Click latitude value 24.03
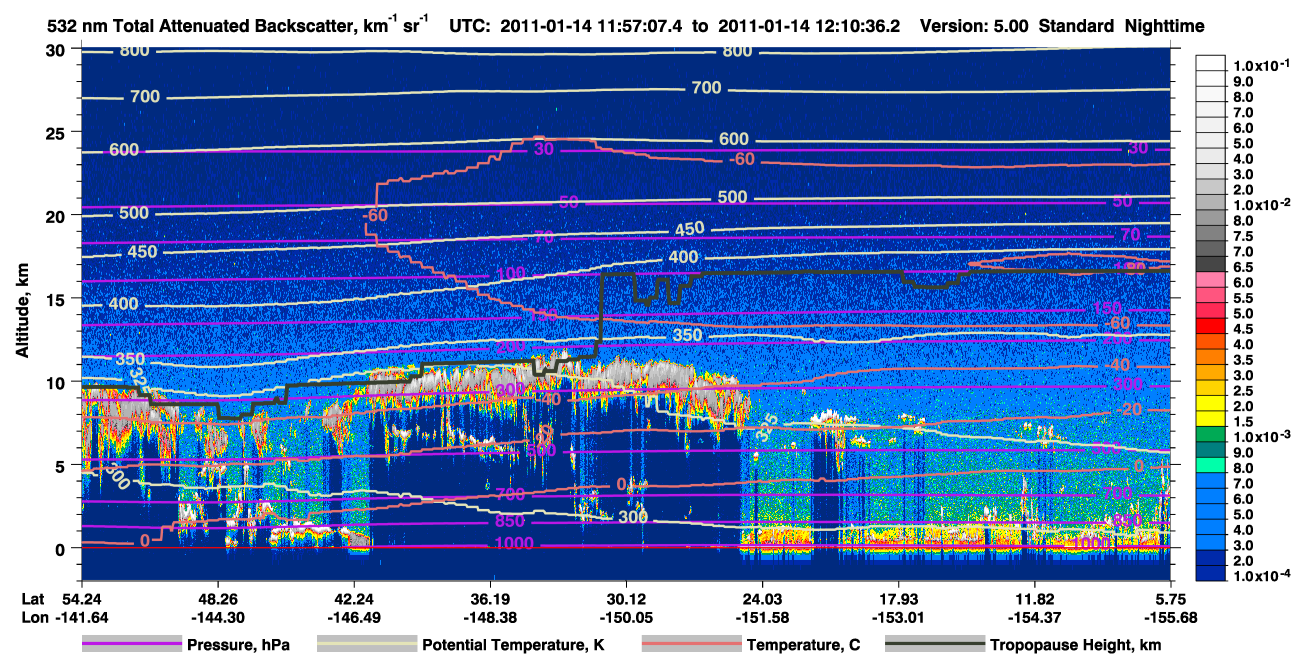 (764, 598)
